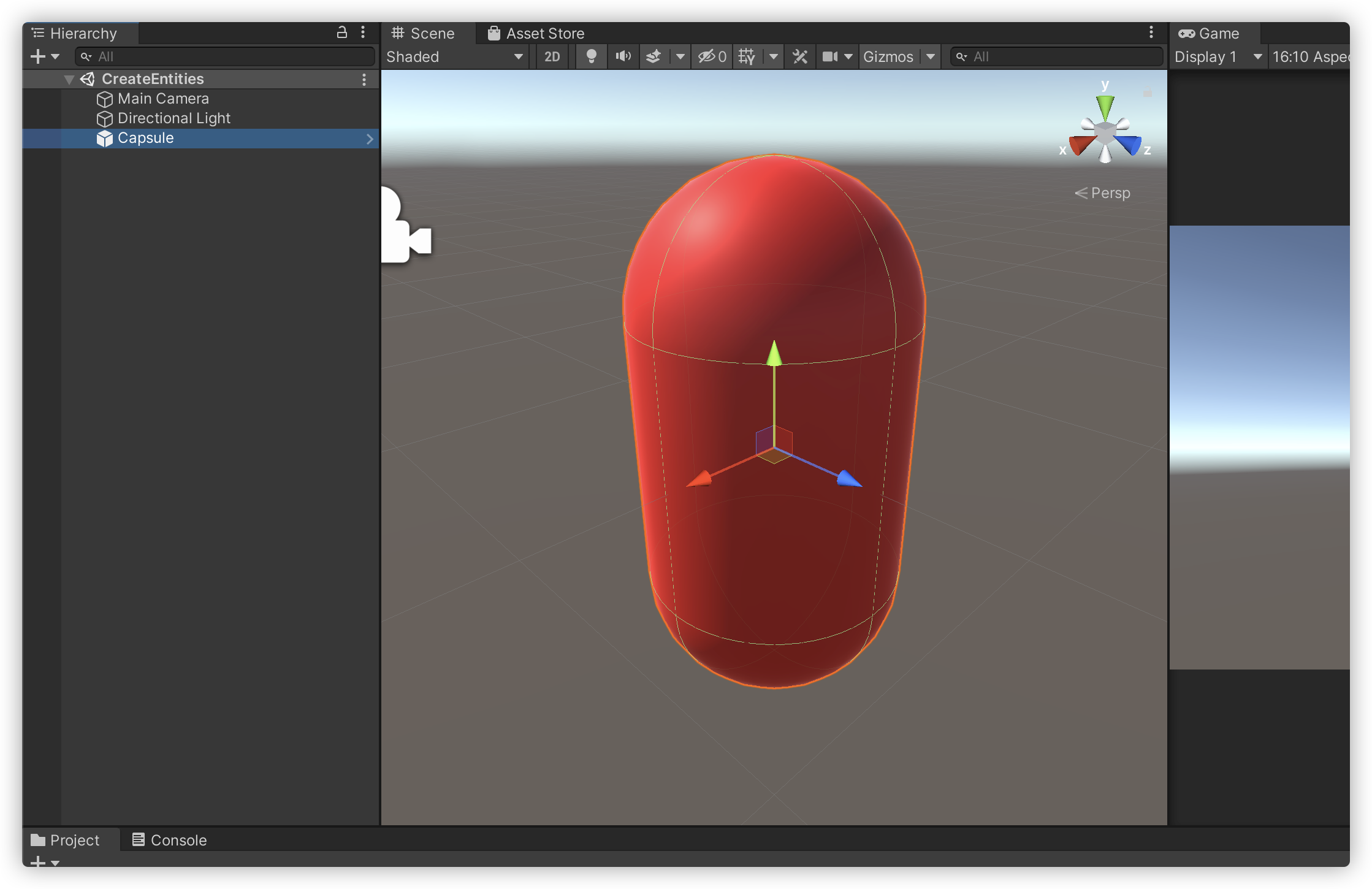Open the Hierarchy panel three-dot menu
The height and width of the screenshot is (889, 1372).
click(363, 32)
